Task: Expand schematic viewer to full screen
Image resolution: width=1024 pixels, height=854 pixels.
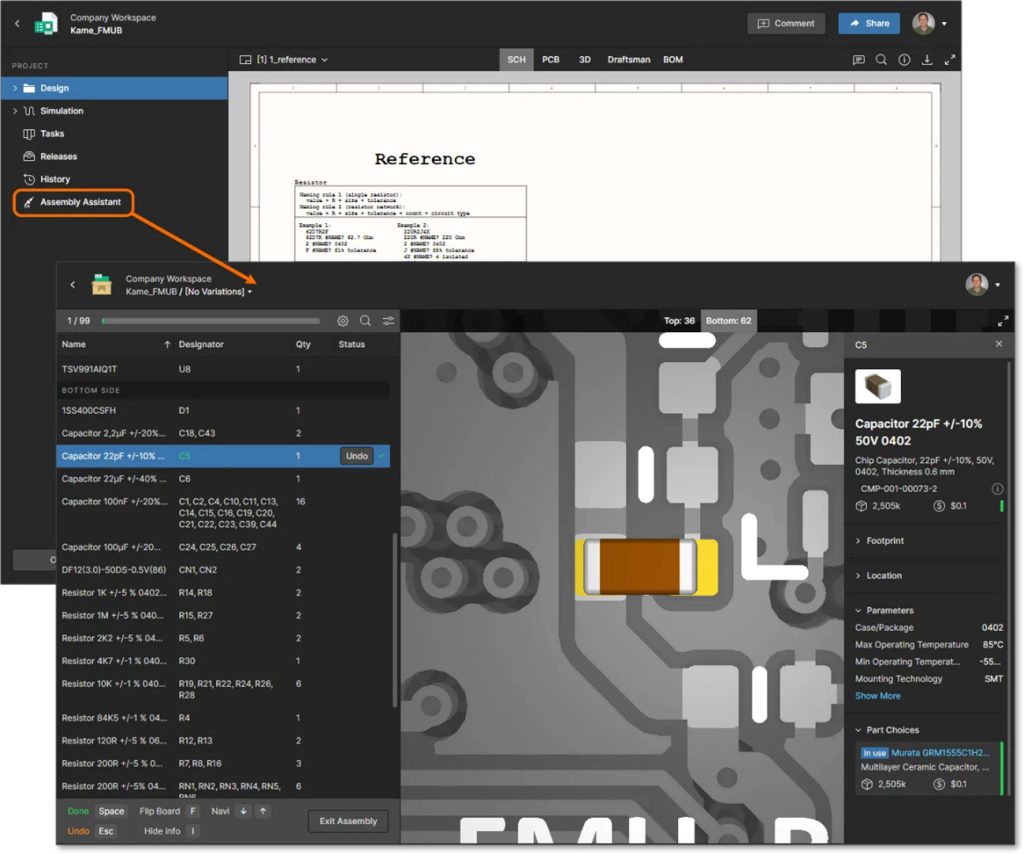Action: click(950, 59)
